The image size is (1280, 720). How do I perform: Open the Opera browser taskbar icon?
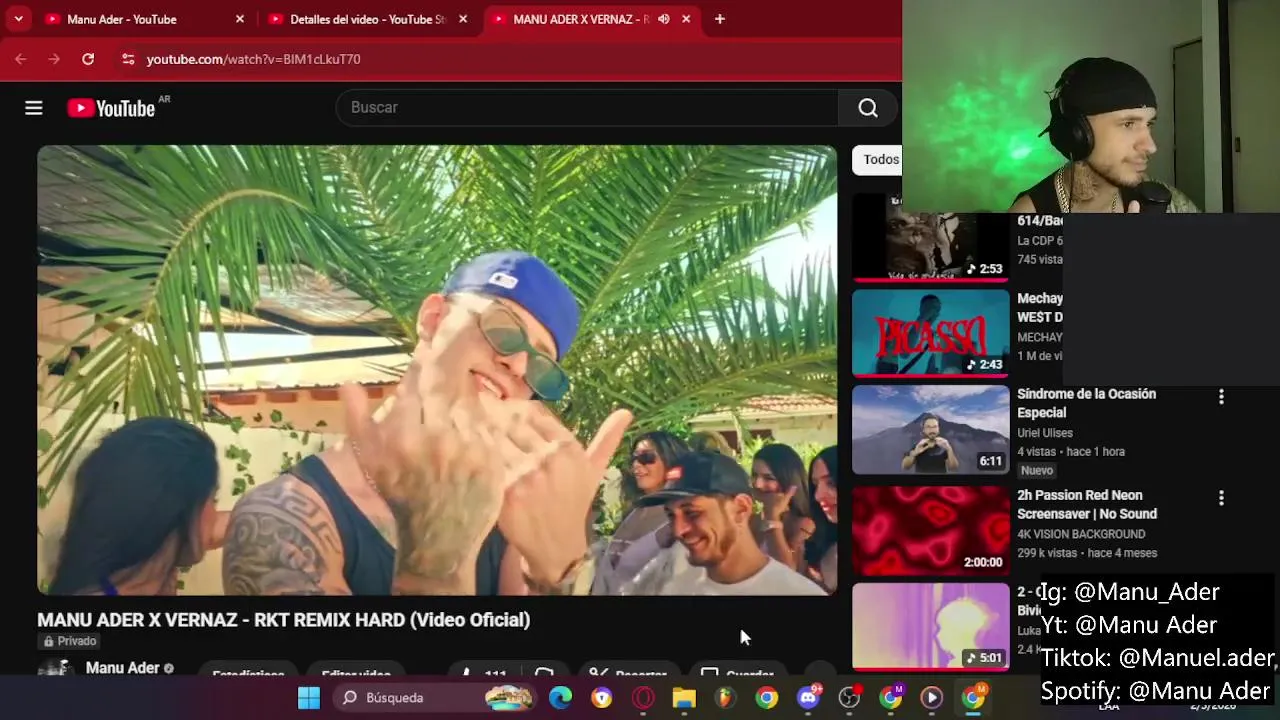[x=643, y=698]
